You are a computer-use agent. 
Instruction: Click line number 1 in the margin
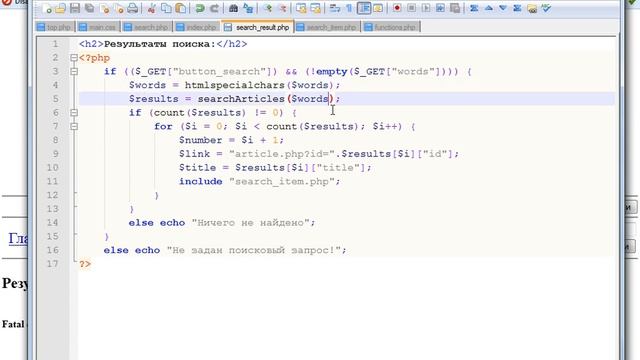point(55,44)
